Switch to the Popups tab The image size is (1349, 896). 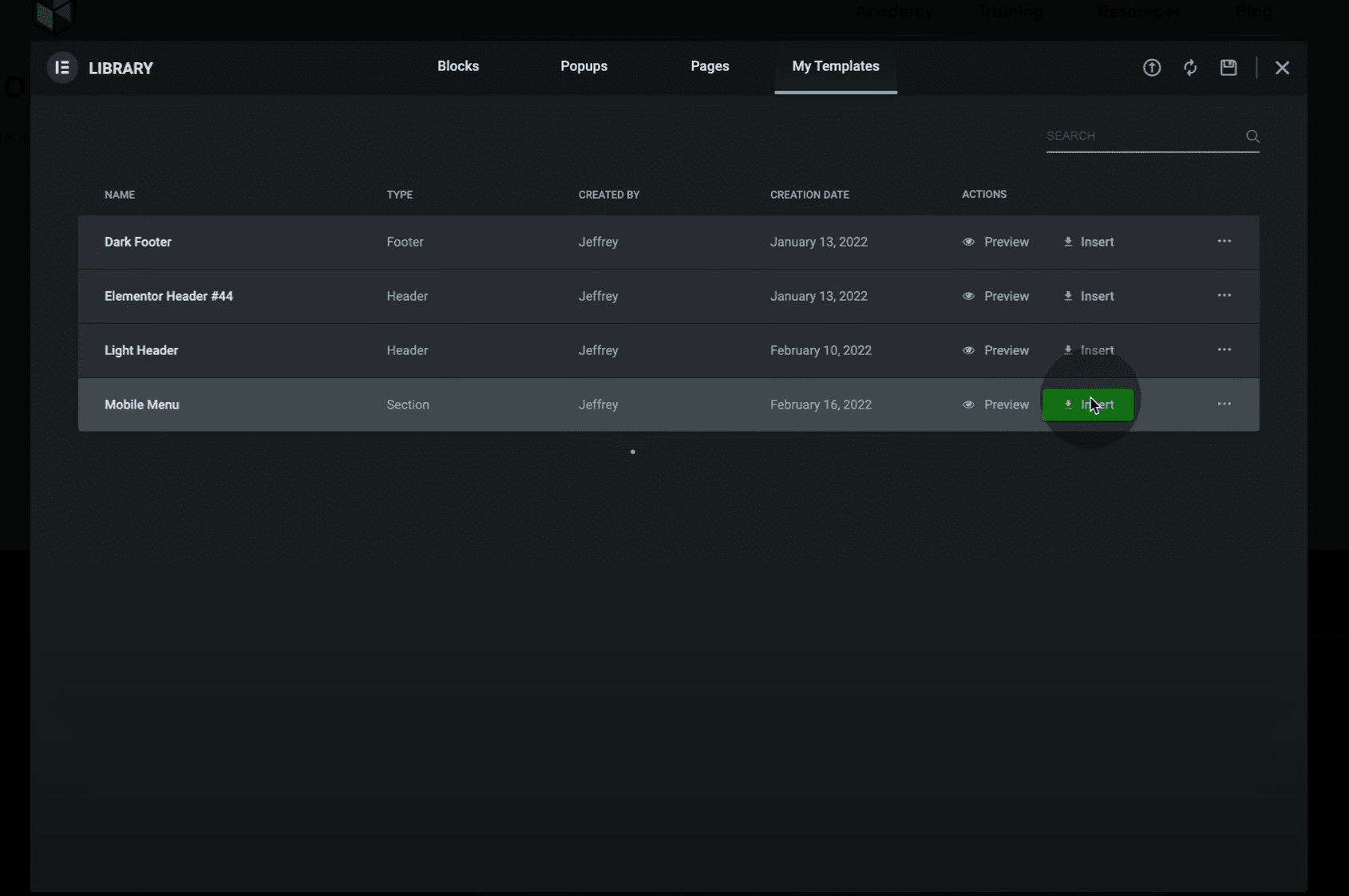click(x=584, y=66)
